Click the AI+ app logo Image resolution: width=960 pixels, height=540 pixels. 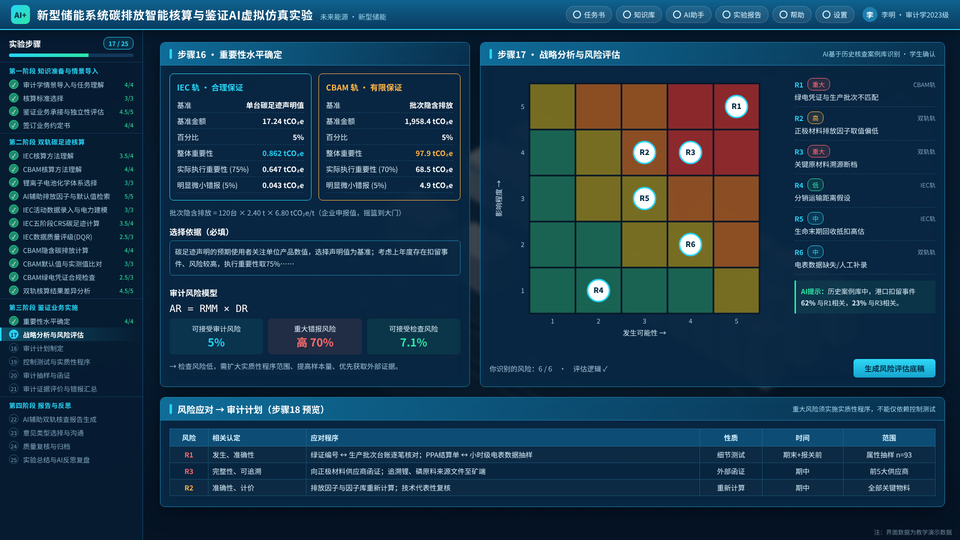click(20, 15)
